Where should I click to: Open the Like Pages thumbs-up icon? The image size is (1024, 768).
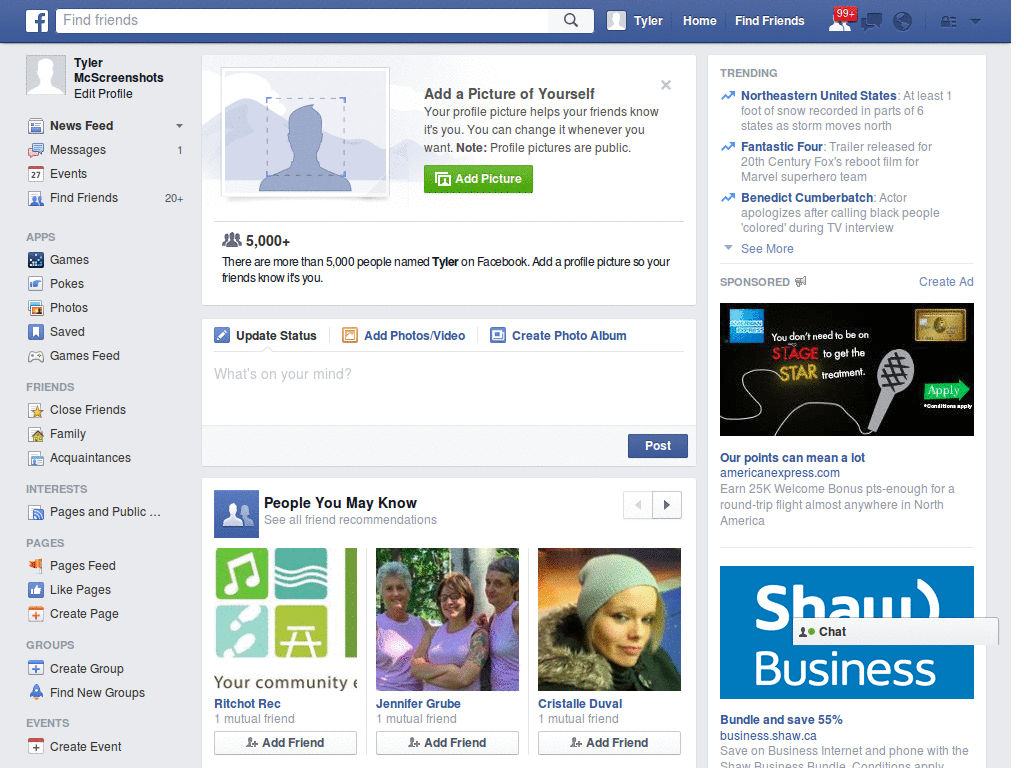click(x=35, y=590)
